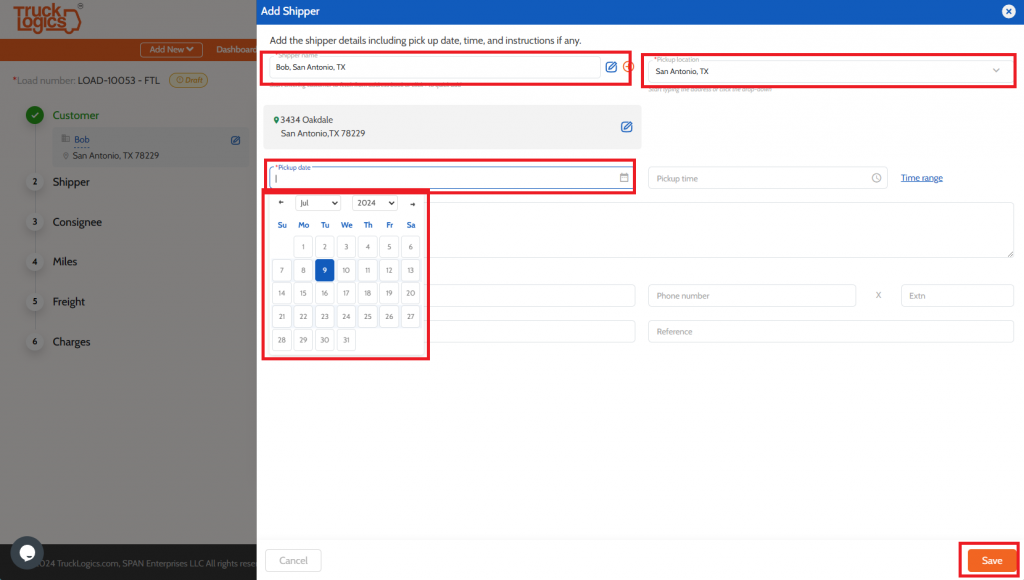Go to the Shipper step

[x=71, y=182]
